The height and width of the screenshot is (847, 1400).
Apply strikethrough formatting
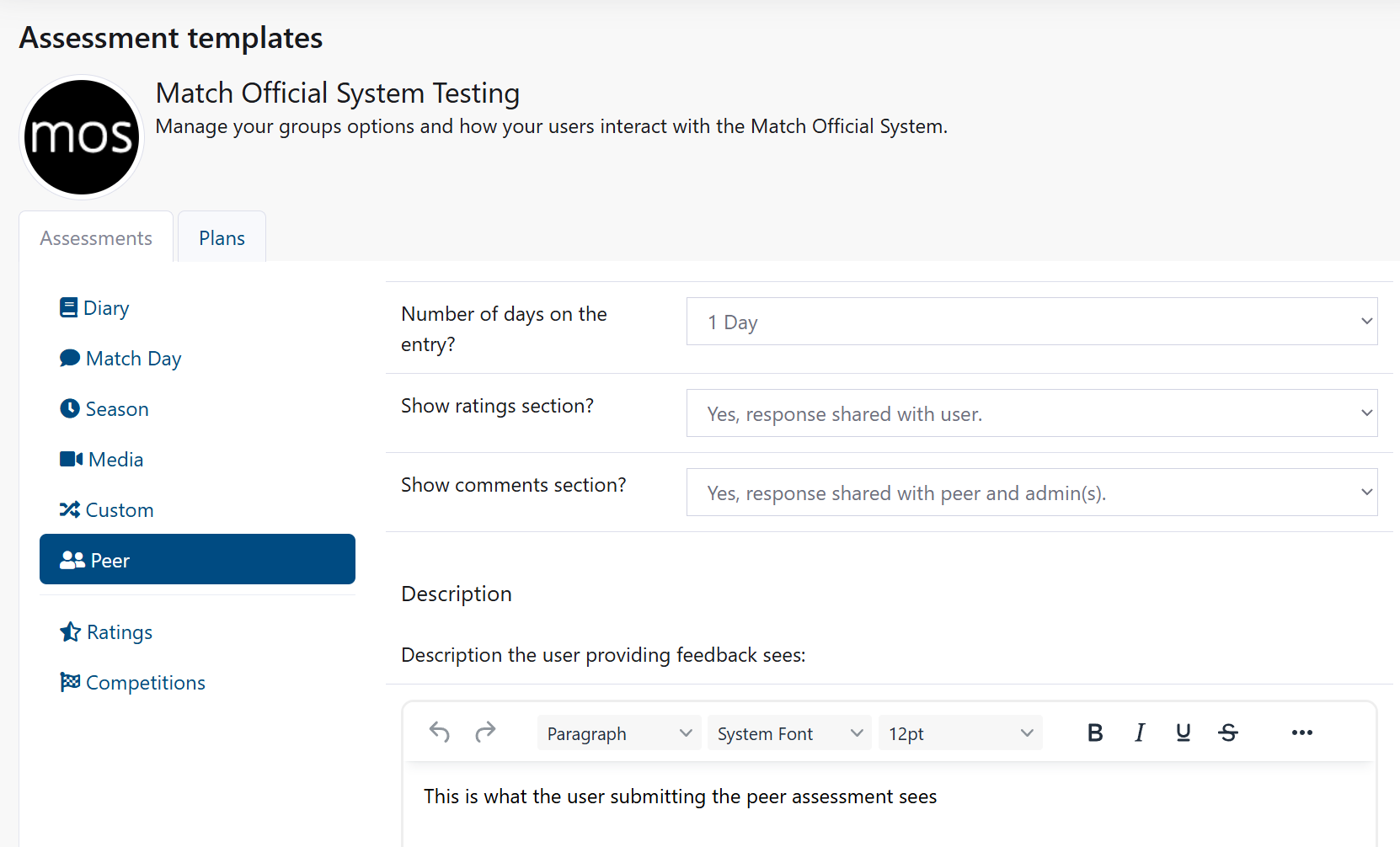coord(1227,732)
